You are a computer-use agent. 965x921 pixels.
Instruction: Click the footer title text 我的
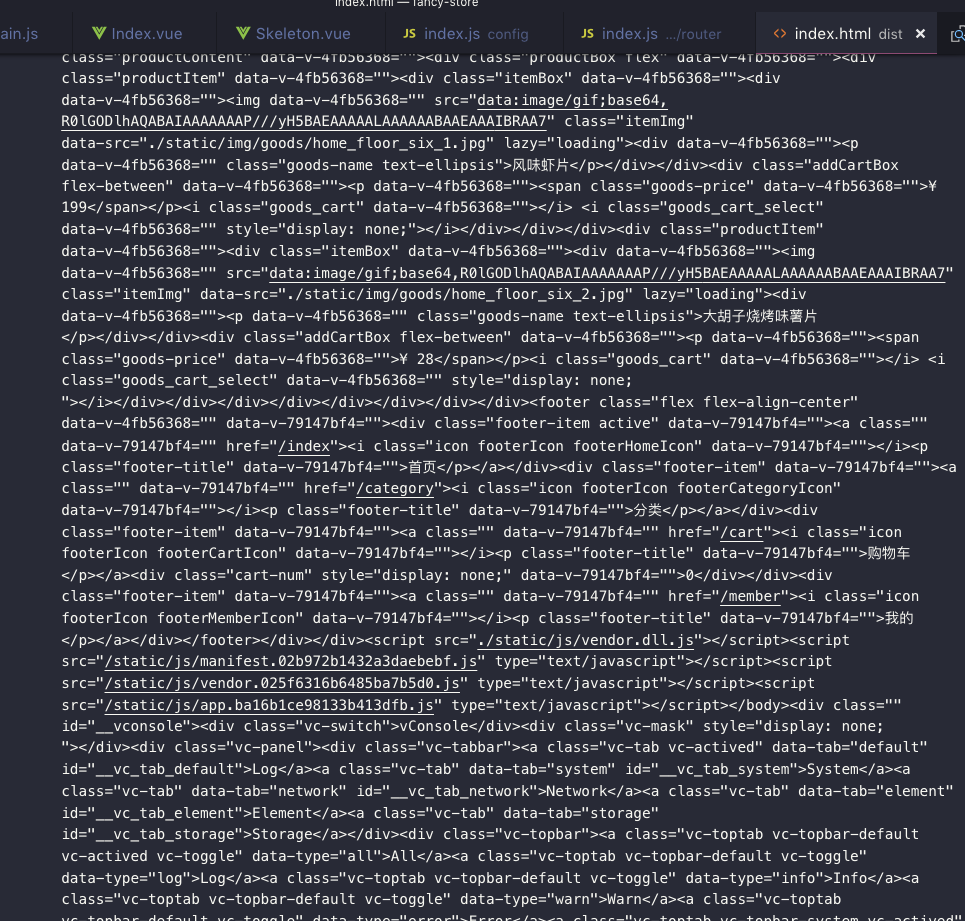pos(899,618)
